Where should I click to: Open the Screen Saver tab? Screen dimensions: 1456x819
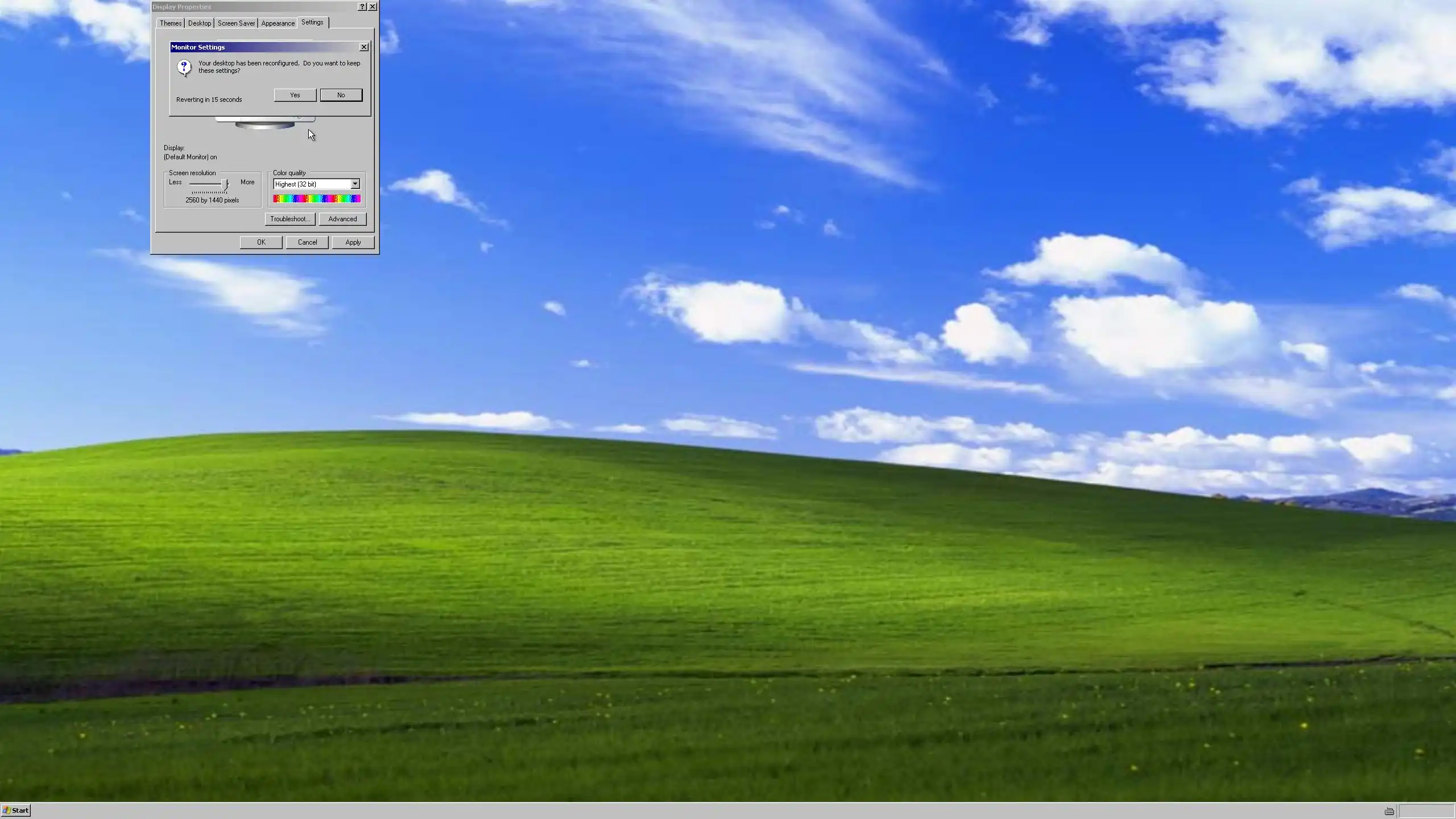point(236,23)
